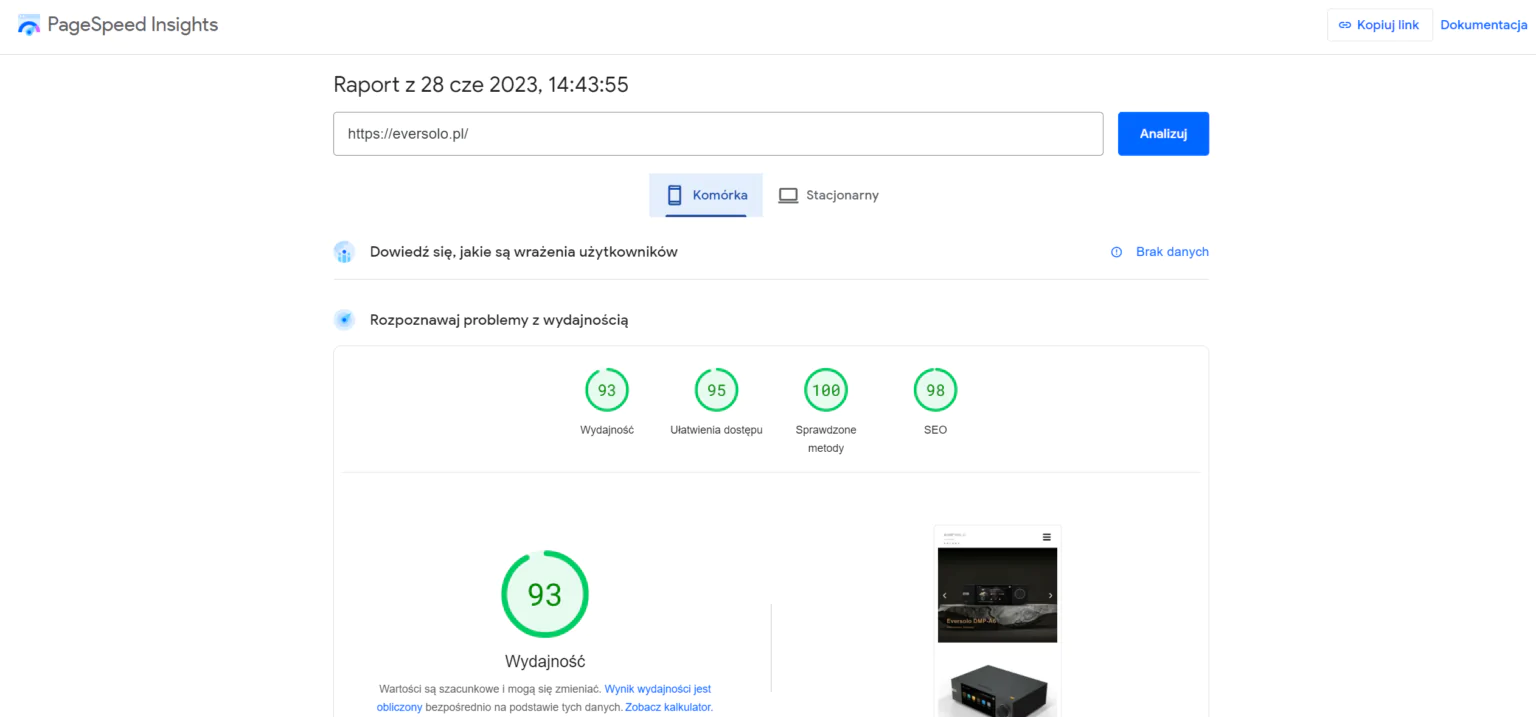Select the Ułatwienia dostępu score gauge 95
Screen dimensions: 1536x717
point(716,391)
